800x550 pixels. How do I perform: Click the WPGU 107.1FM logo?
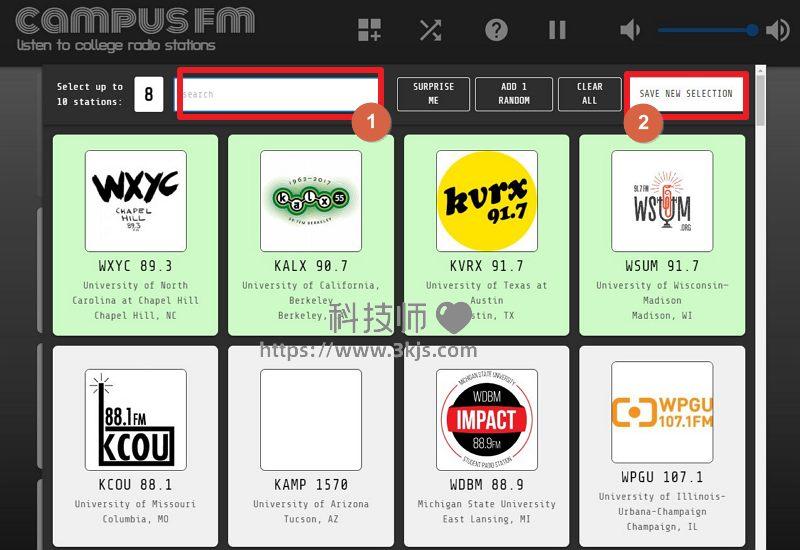[x=662, y=412]
